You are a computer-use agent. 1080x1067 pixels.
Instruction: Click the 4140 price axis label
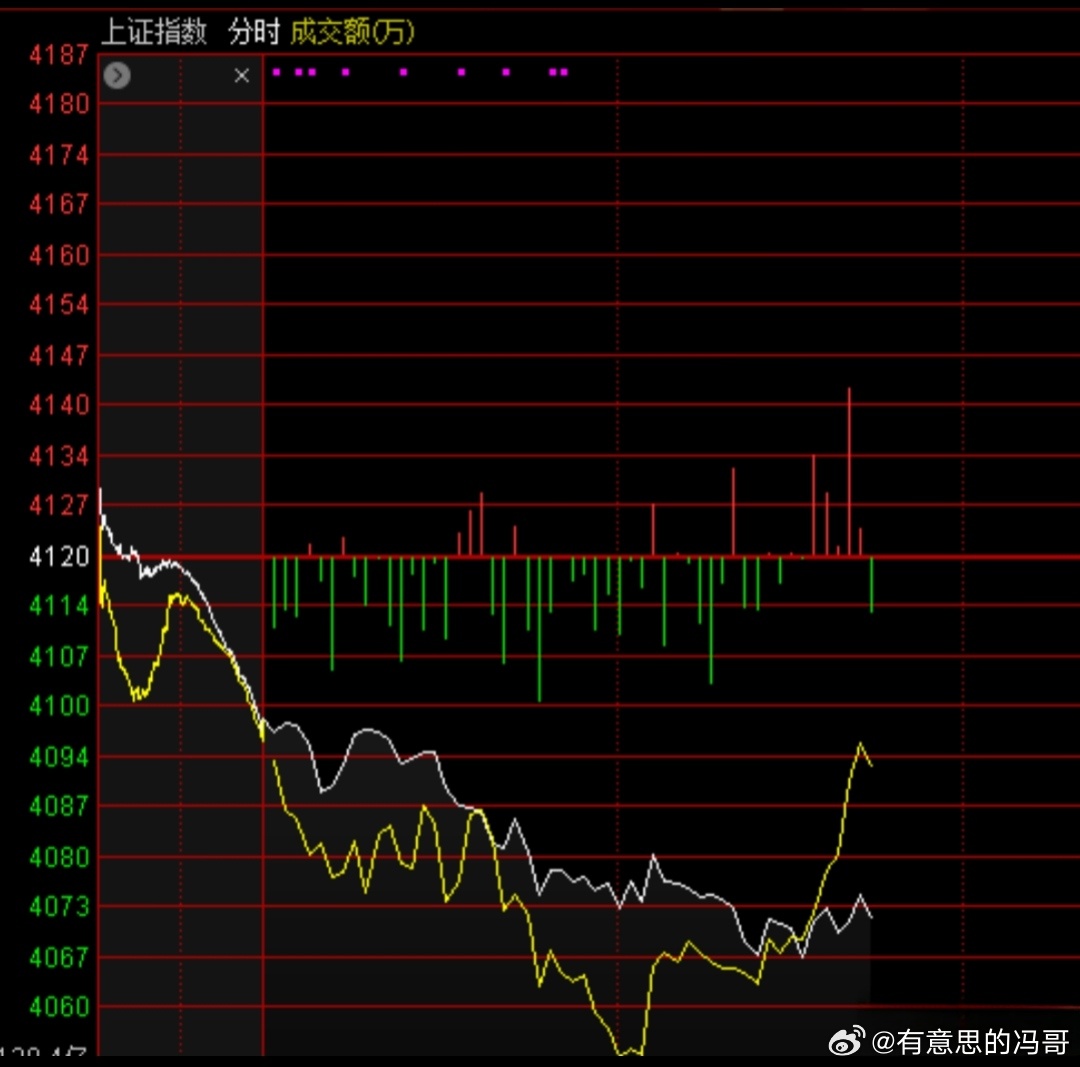coord(59,406)
